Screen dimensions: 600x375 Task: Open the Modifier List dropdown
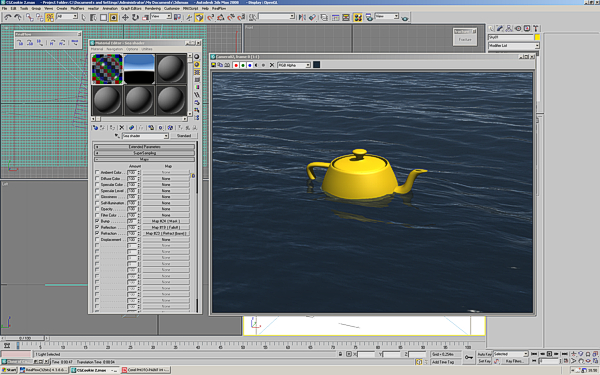[514, 46]
